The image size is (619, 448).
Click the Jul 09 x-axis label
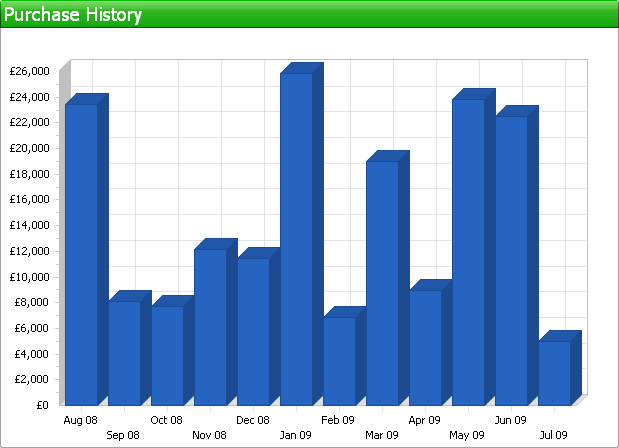click(x=553, y=435)
